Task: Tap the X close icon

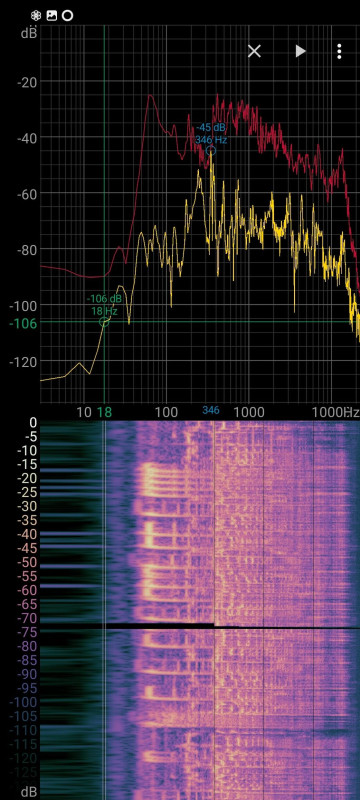Action: (x=254, y=51)
